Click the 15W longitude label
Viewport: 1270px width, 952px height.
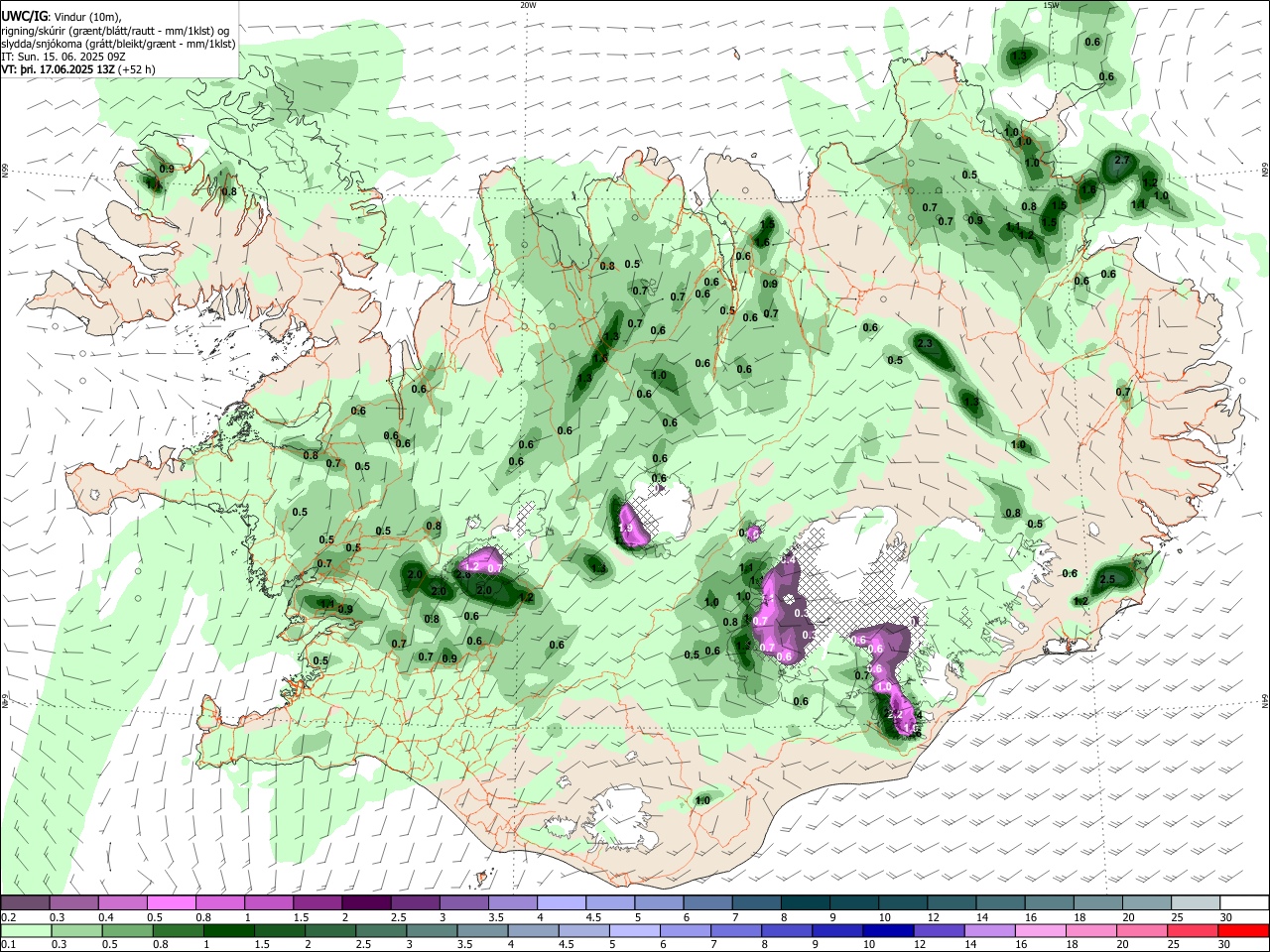(1051, 5)
